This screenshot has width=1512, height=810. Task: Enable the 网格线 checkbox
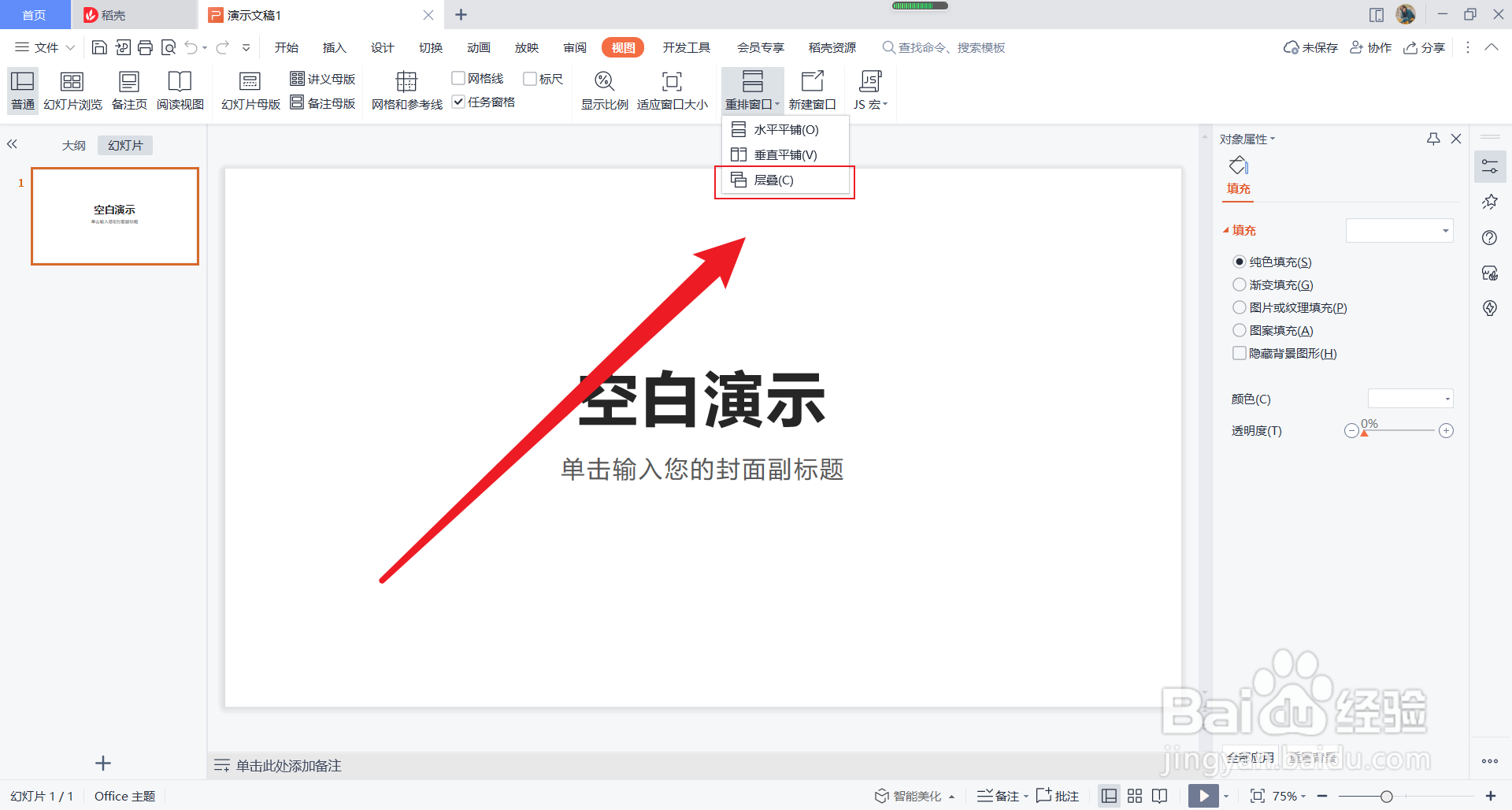pyautogui.click(x=459, y=78)
